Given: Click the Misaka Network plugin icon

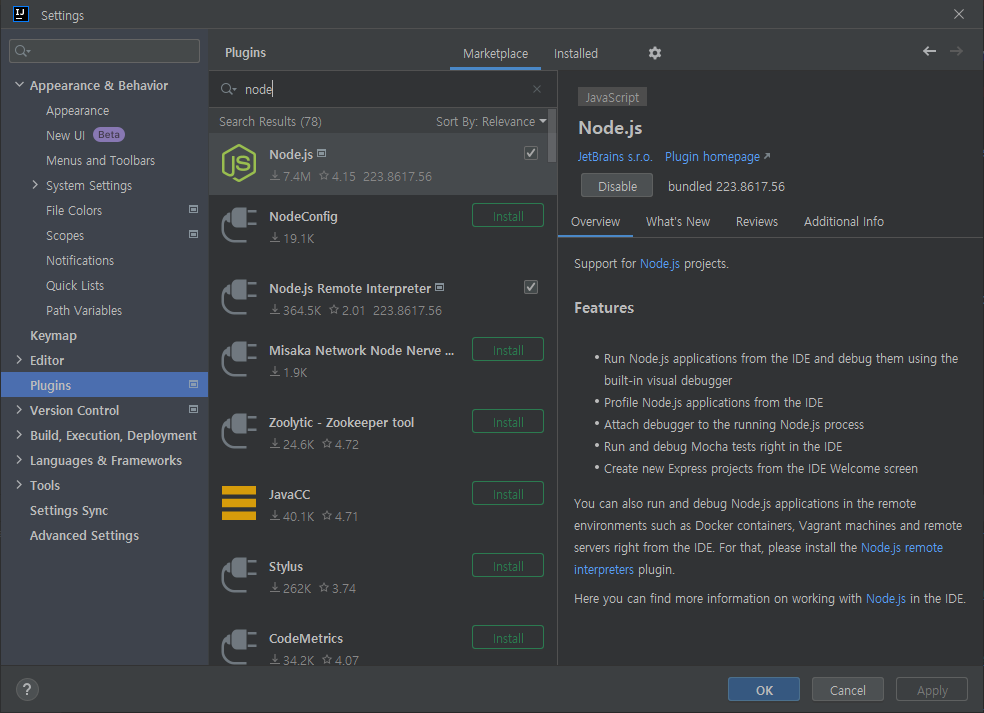Looking at the screenshot, I should click(x=238, y=359).
